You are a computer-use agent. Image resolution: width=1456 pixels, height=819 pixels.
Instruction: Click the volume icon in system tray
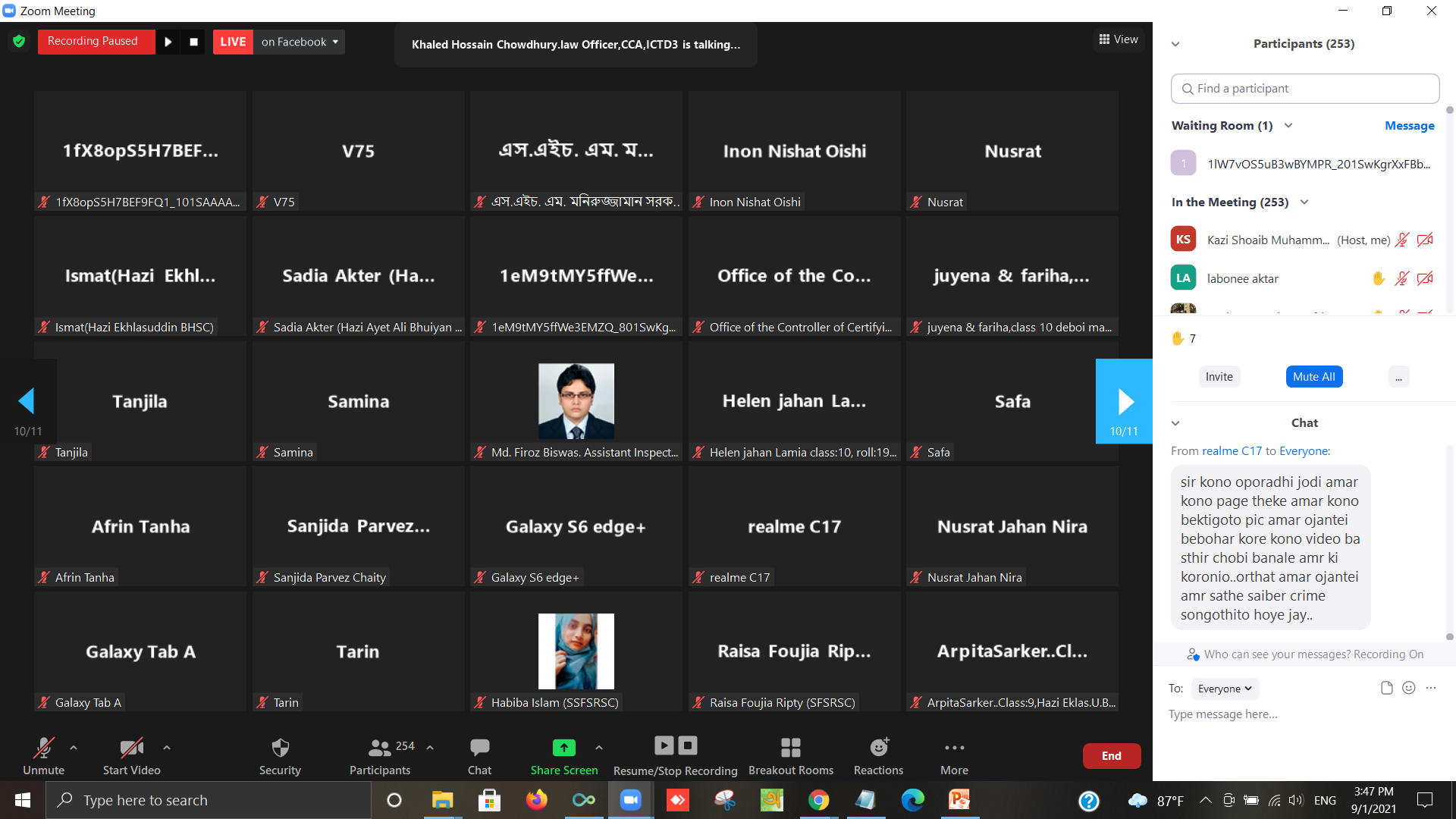(1295, 800)
